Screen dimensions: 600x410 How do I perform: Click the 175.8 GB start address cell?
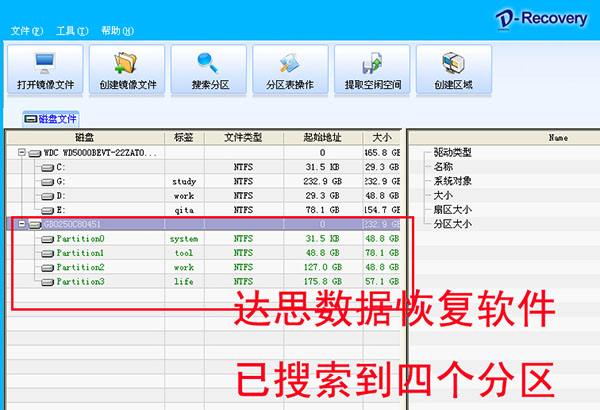pos(323,282)
